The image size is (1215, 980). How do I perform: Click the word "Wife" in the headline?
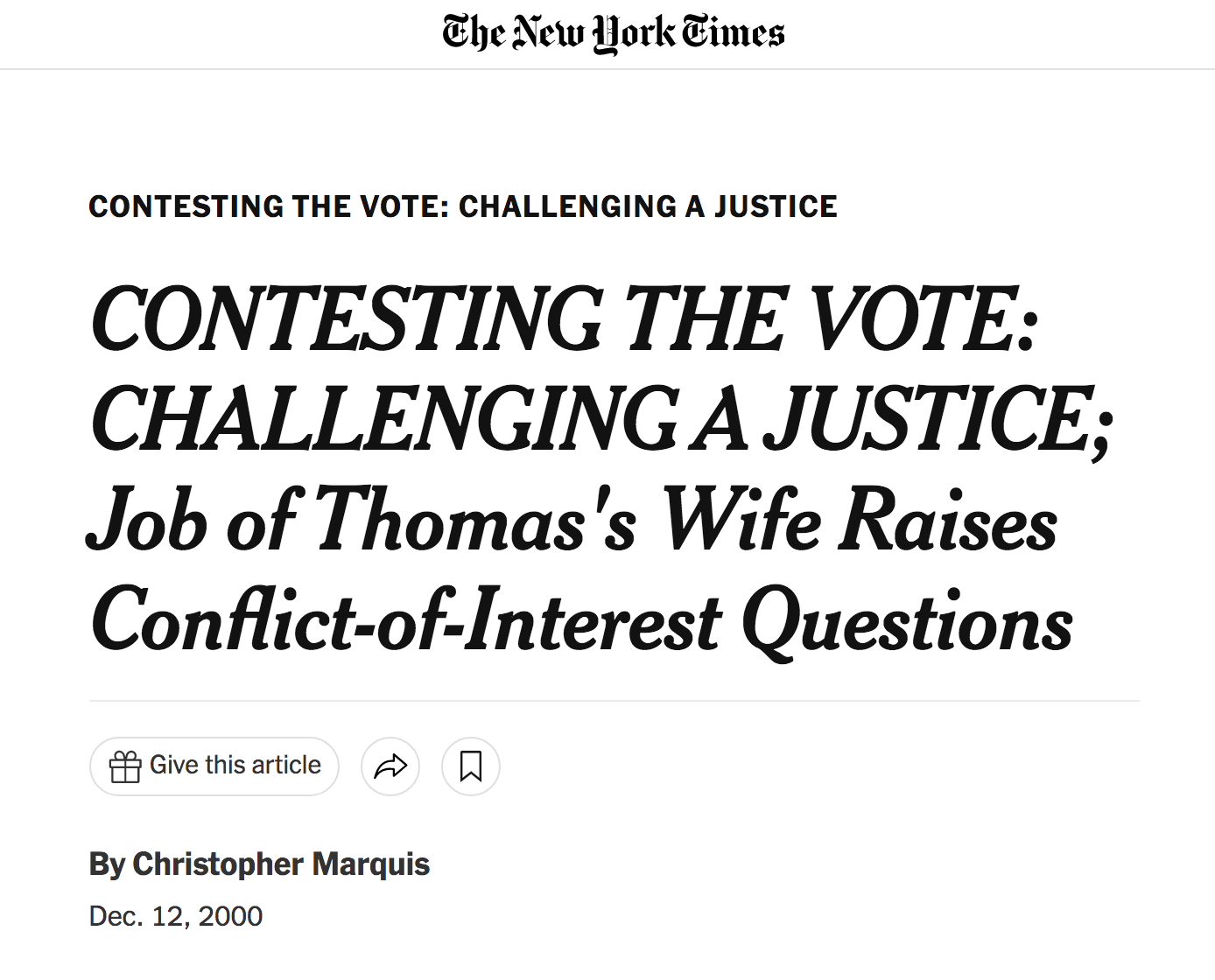click(741, 521)
